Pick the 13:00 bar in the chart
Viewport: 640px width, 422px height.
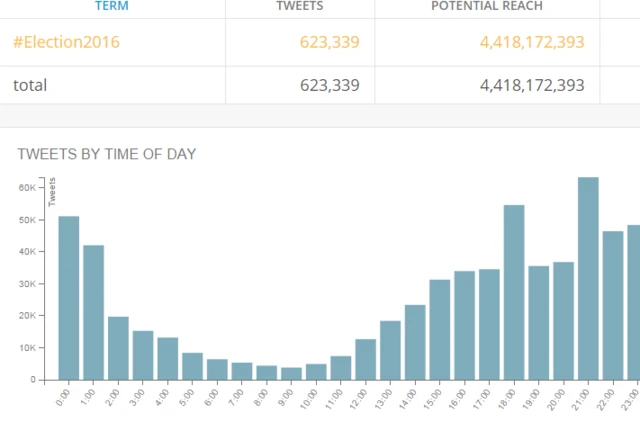pos(390,350)
